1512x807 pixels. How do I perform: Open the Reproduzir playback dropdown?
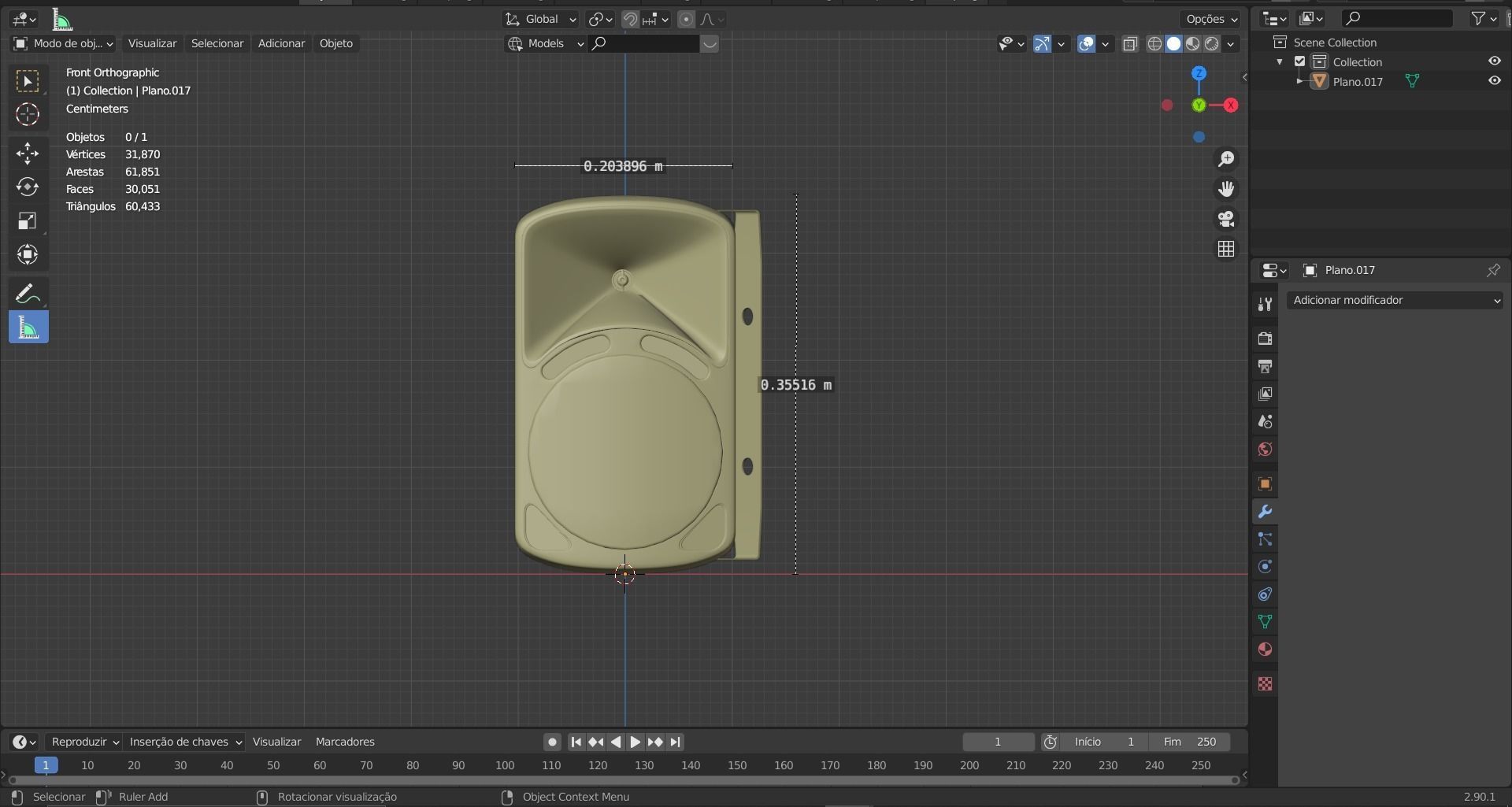click(83, 742)
